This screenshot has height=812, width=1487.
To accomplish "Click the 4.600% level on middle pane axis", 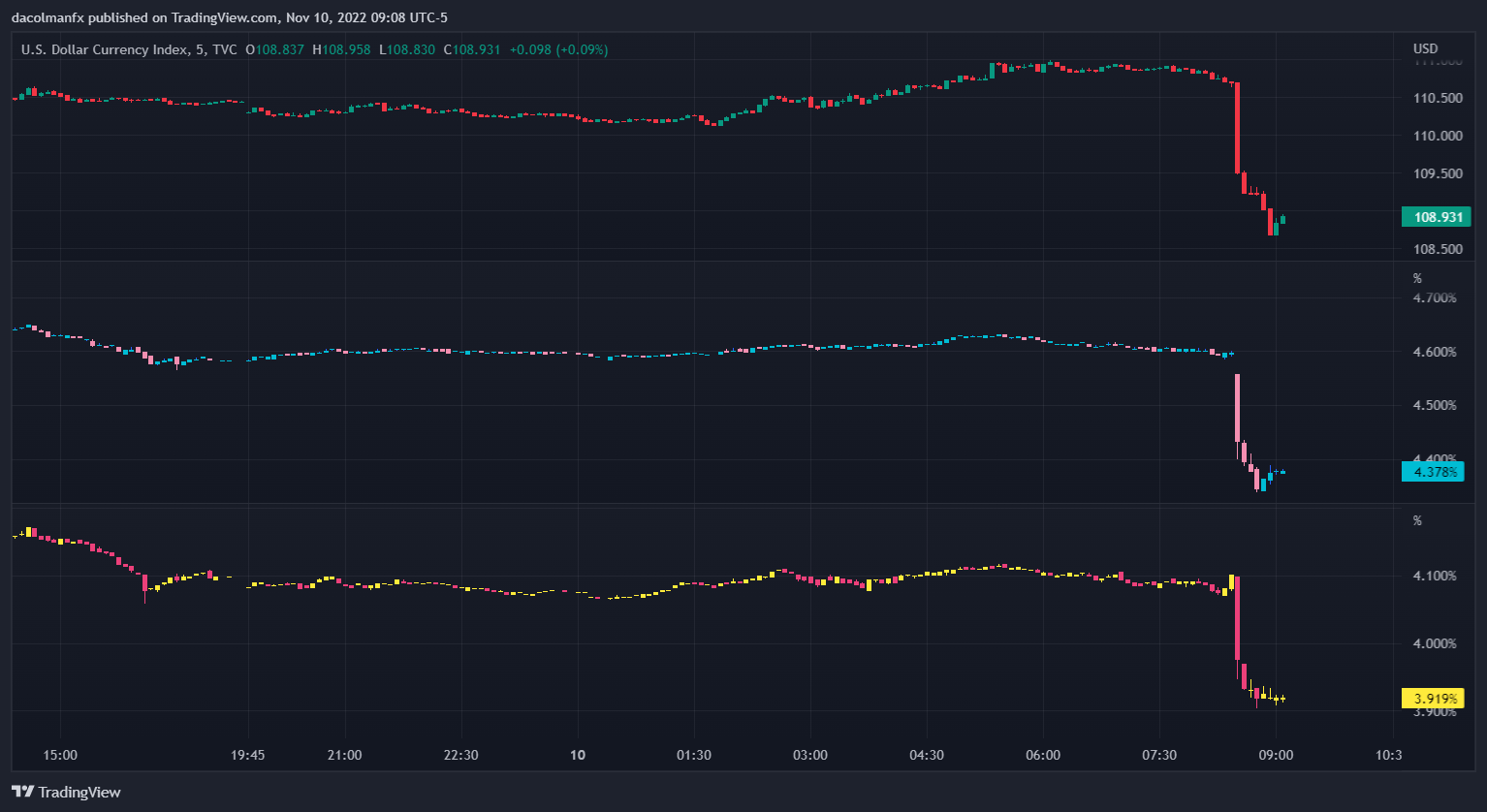I will [x=1435, y=352].
